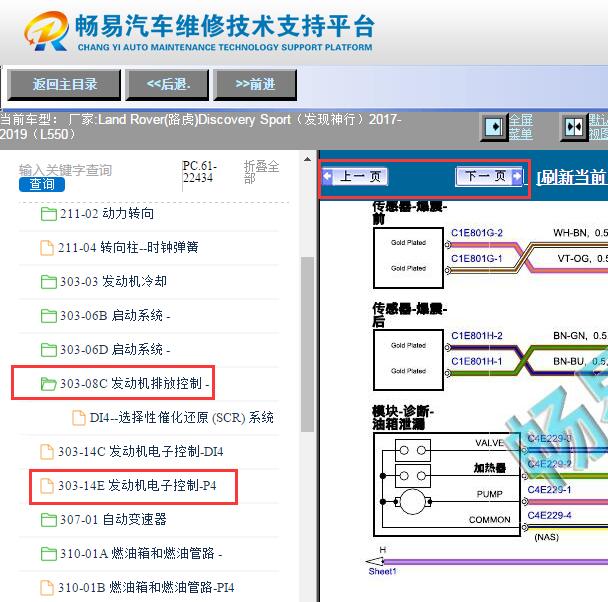Screen dimensions: 608x602
Task: Click the tank leak diagnostic module box
Action: tap(447, 485)
